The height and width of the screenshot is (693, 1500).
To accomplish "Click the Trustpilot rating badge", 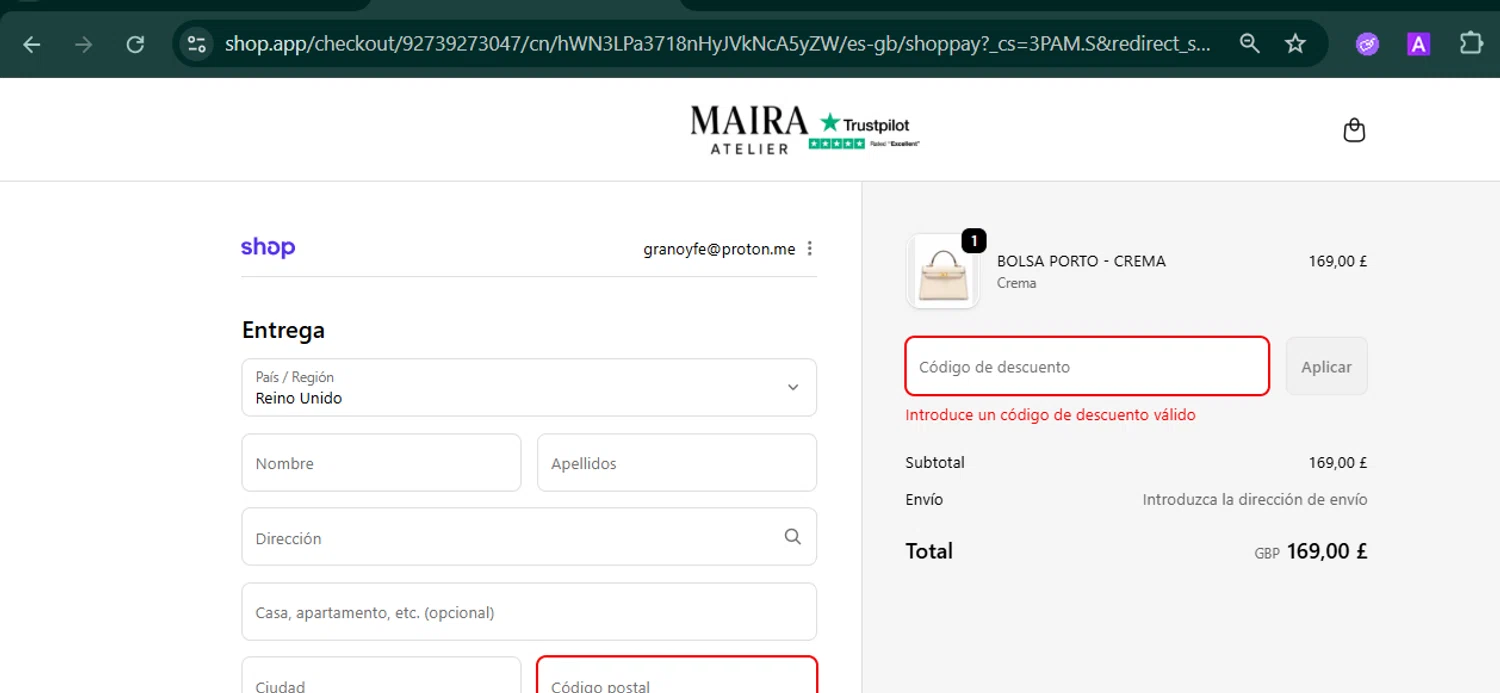I will coord(865,130).
